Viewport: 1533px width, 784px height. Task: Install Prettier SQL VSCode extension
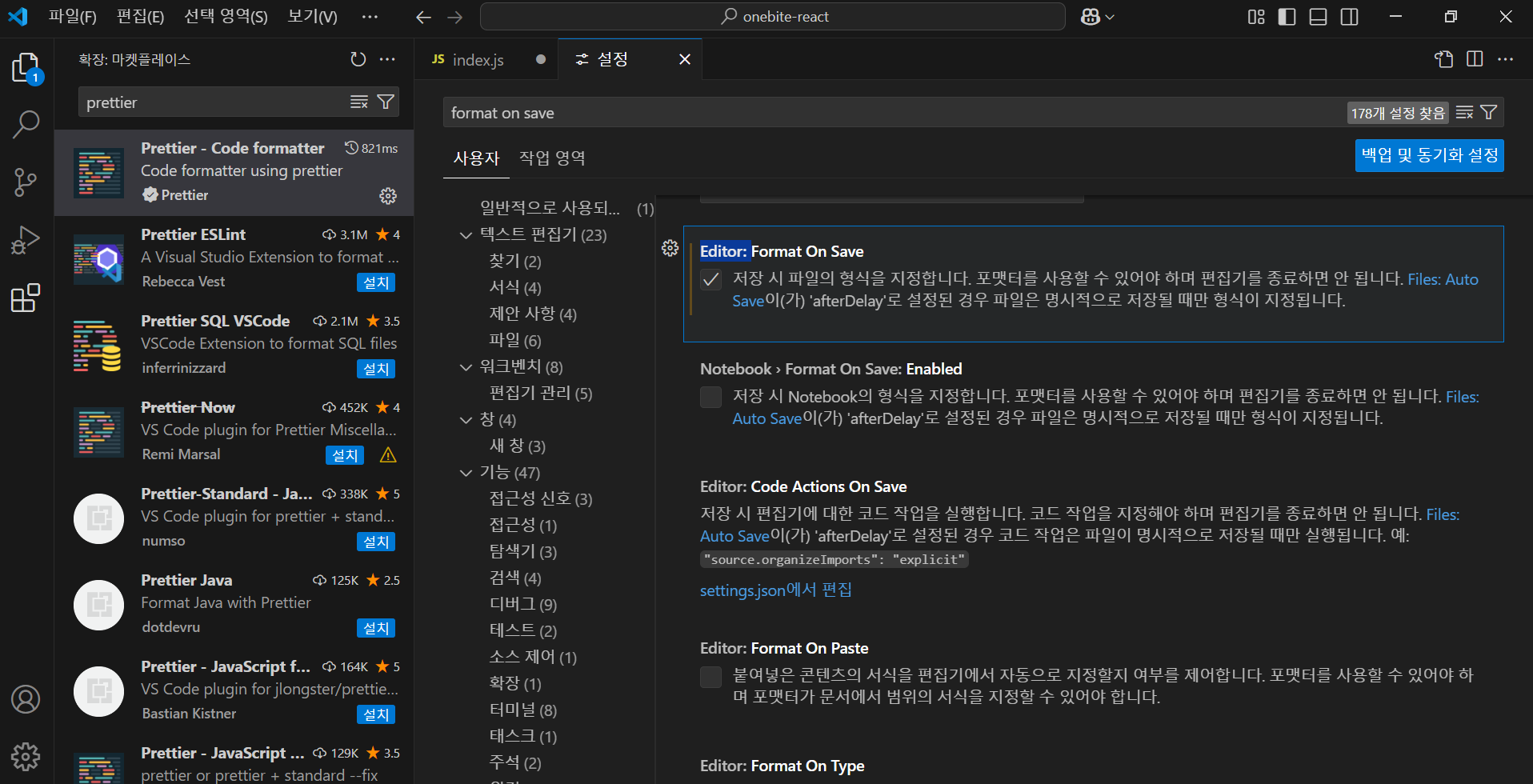pyautogui.click(x=376, y=369)
